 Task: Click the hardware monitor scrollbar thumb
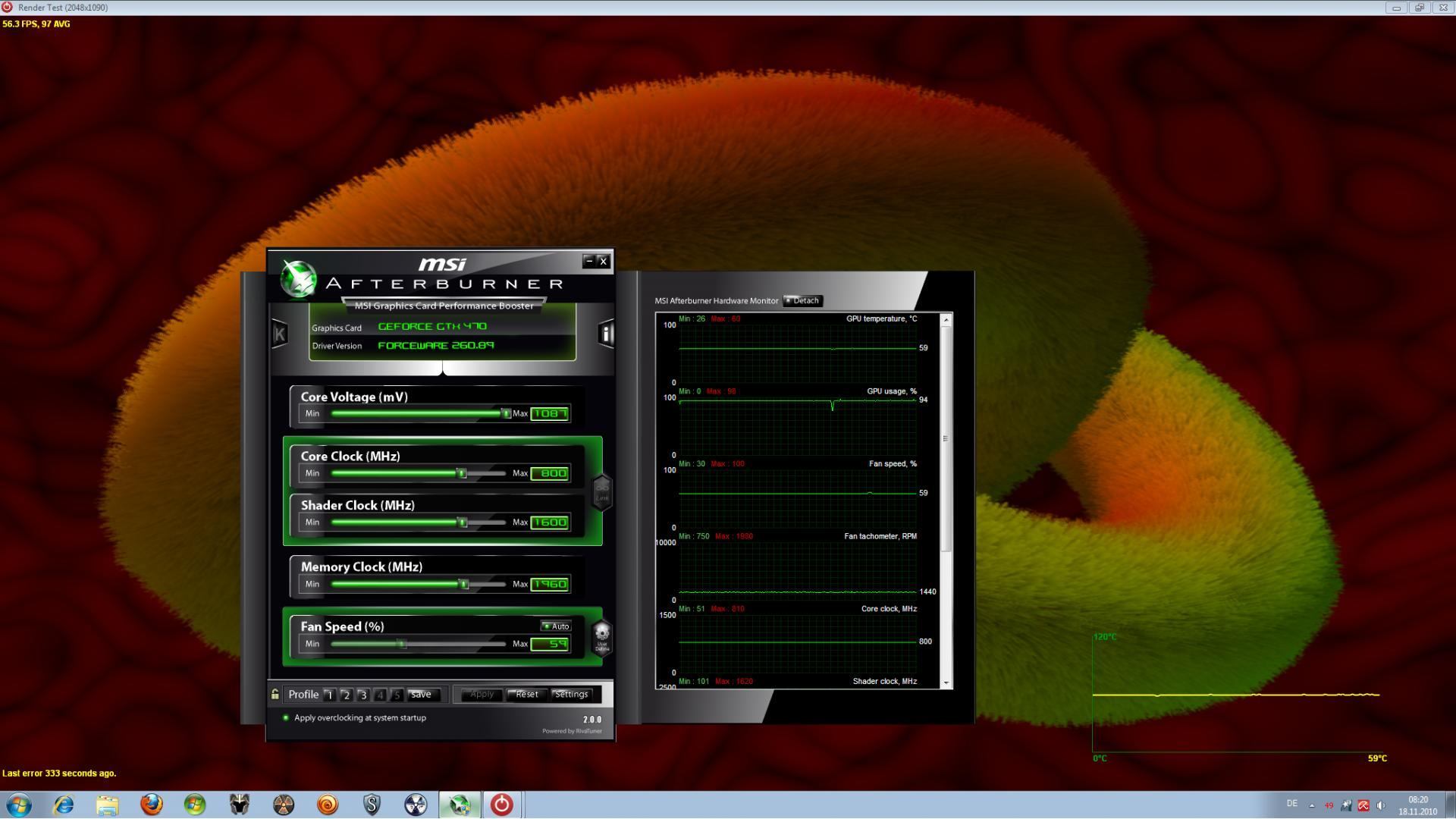pyautogui.click(x=946, y=439)
